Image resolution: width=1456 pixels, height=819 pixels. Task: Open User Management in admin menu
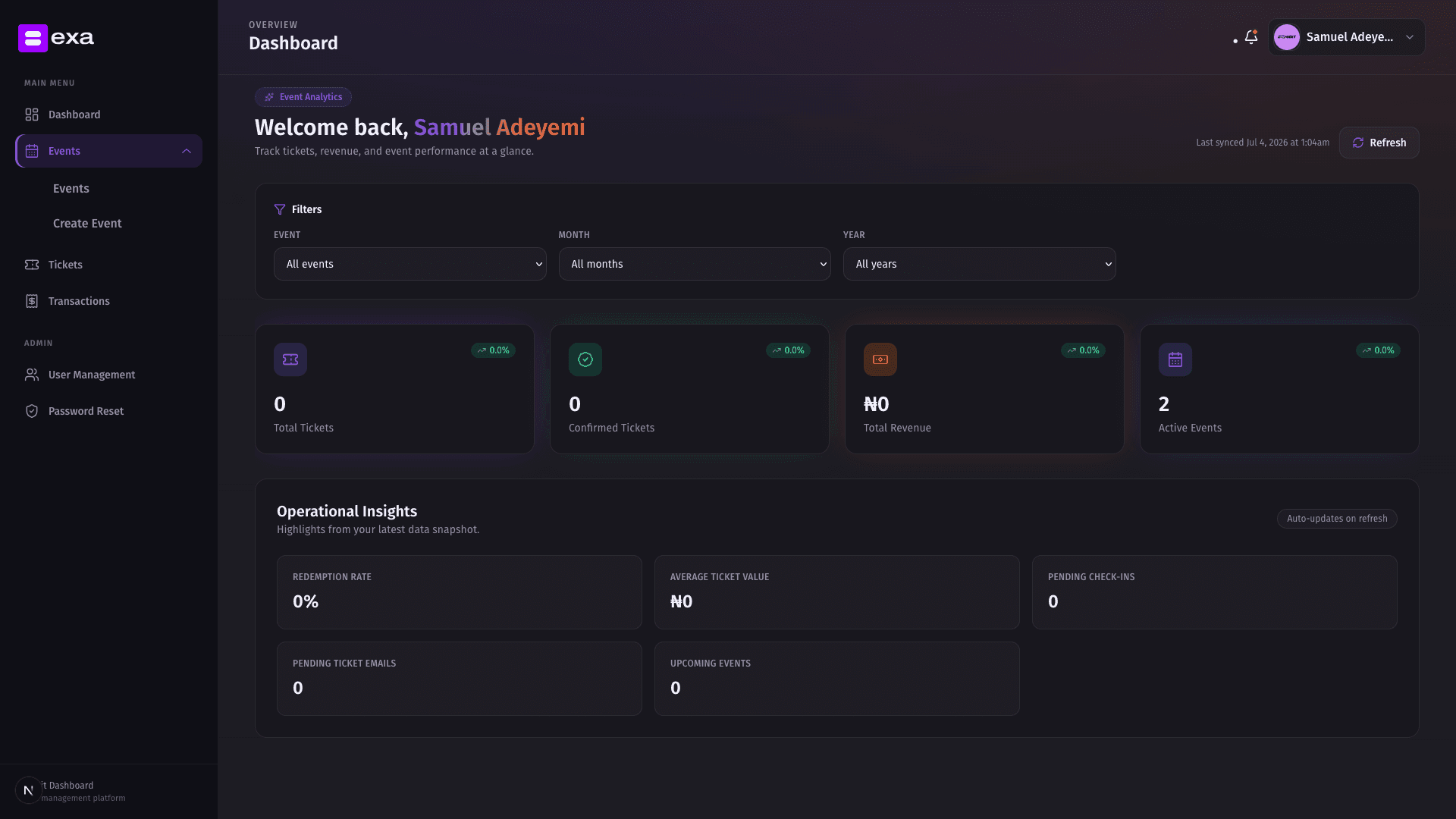[108, 375]
